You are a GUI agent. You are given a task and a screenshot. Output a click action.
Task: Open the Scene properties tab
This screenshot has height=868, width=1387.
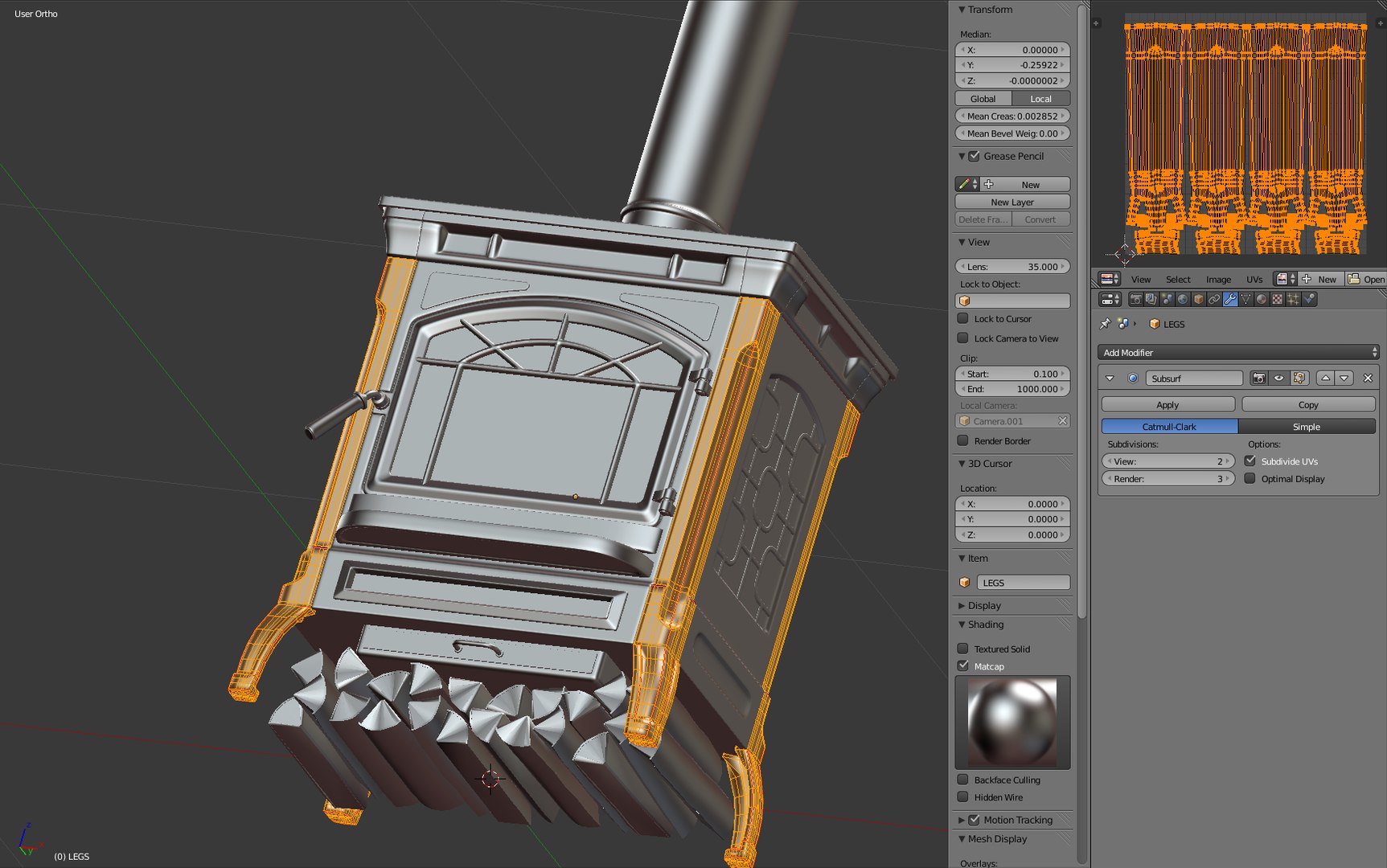pyautogui.click(x=1167, y=299)
